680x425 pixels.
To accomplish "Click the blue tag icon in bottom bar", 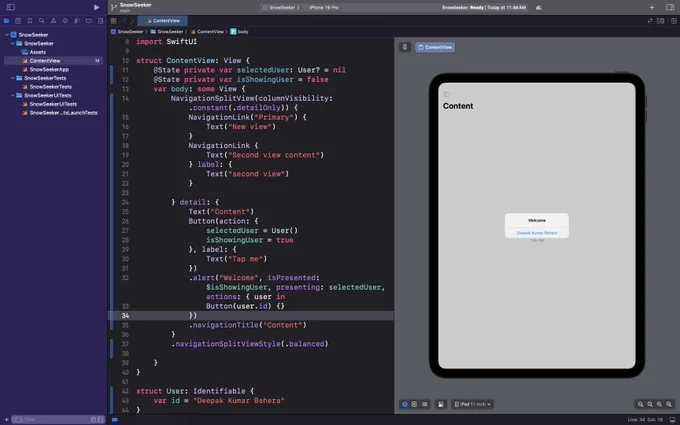I will click(115, 420).
